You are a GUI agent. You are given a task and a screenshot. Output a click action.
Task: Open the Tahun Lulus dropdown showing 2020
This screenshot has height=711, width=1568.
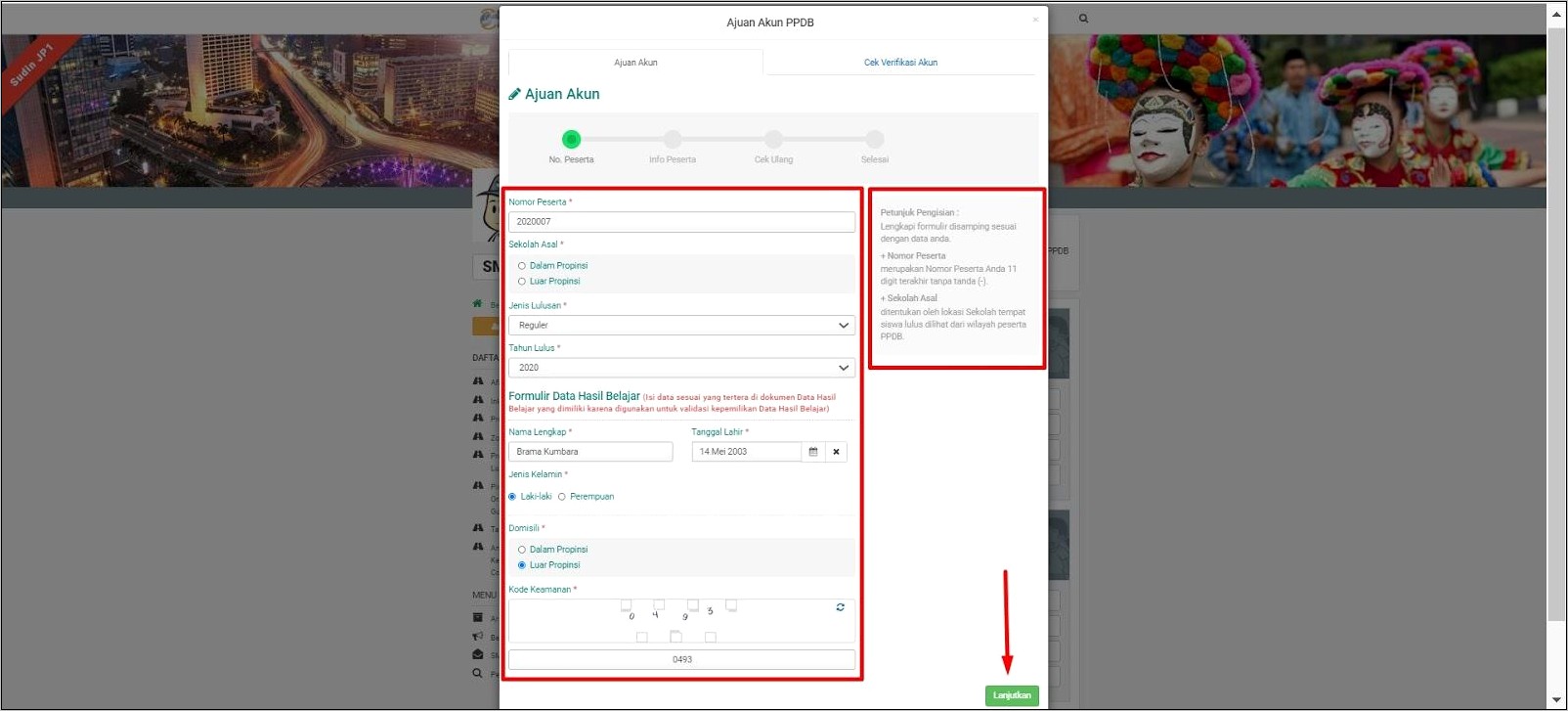[x=681, y=368]
